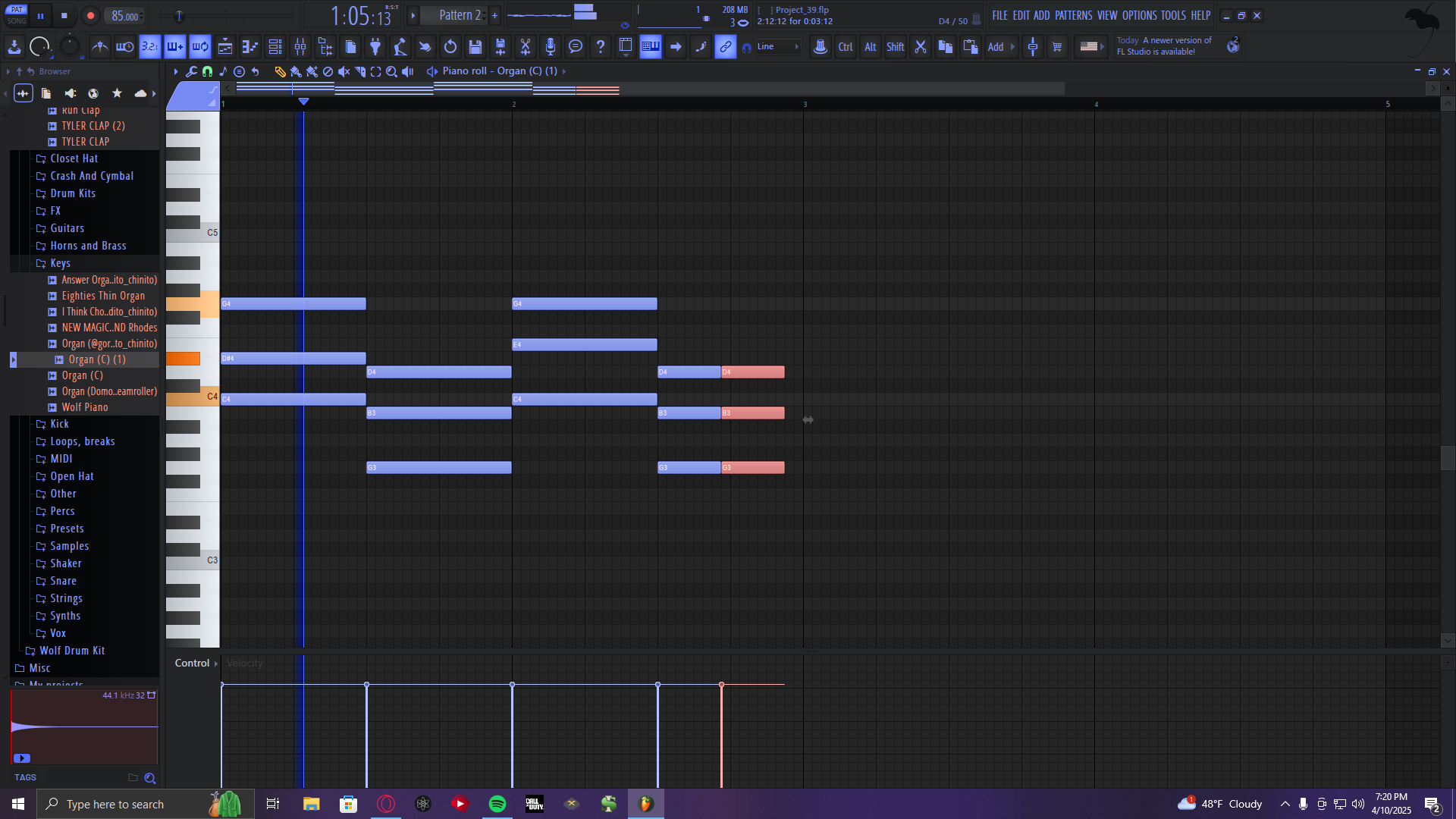Screen dimensions: 1456x819
Task: Open the mixer window
Action: point(300,47)
